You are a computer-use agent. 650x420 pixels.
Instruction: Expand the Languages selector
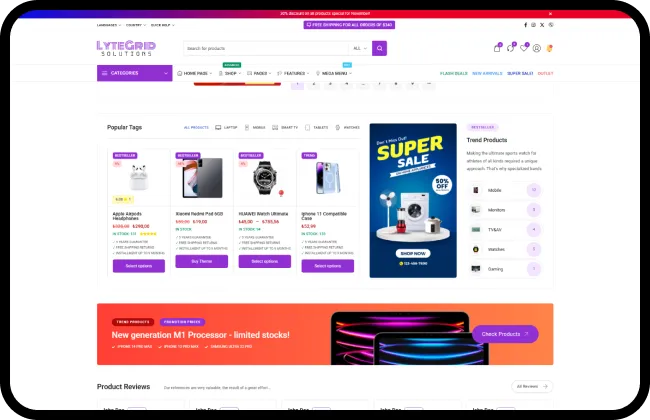click(x=109, y=25)
